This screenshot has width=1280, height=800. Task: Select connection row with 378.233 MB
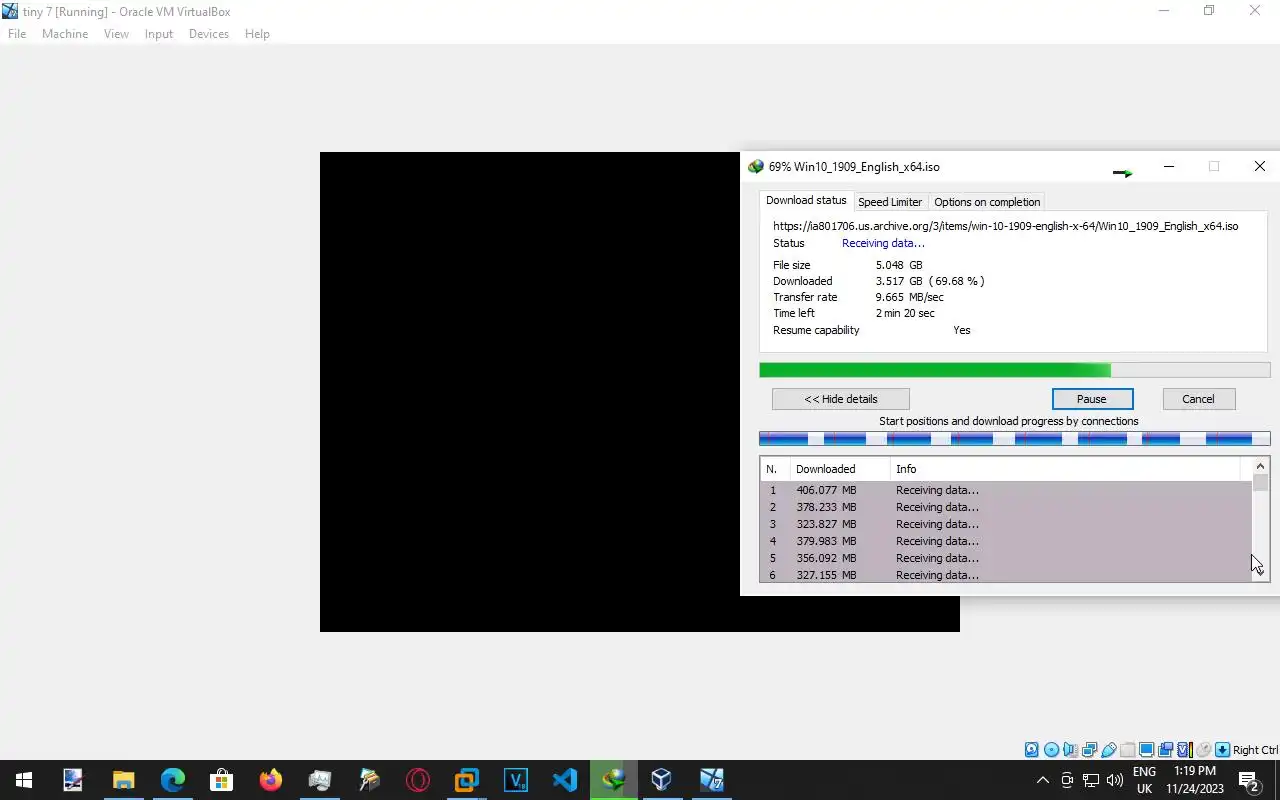1006,507
